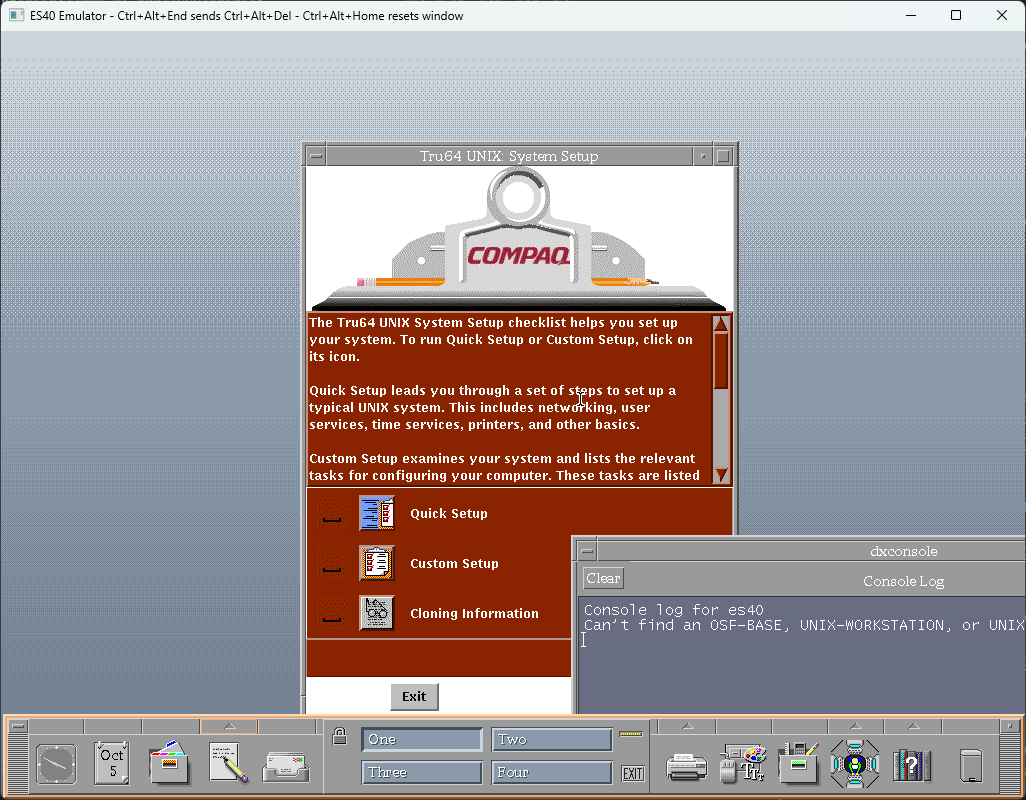Open the Oct 5 calendar icon

tap(112, 763)
